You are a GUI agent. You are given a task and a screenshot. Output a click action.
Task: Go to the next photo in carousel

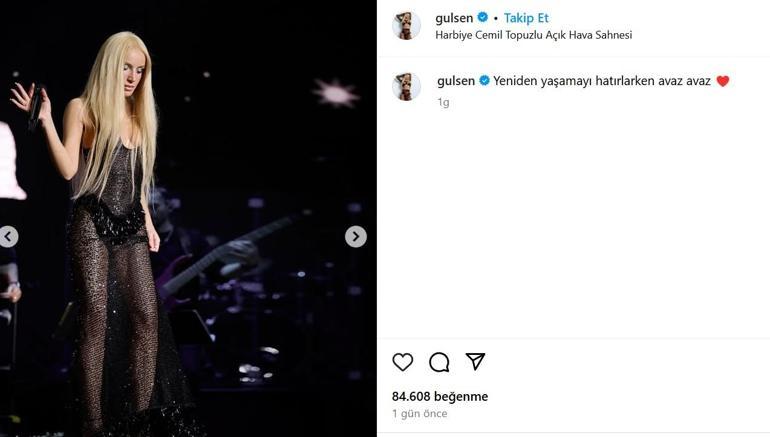[356, 237]
